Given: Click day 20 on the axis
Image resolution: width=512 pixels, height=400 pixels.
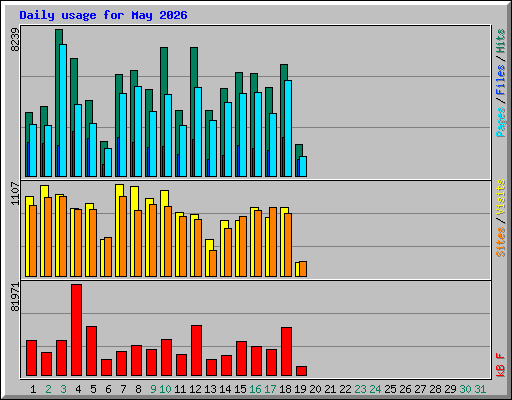Looking at the screenshot, I should pyautogui.click(x=315, y=389).
